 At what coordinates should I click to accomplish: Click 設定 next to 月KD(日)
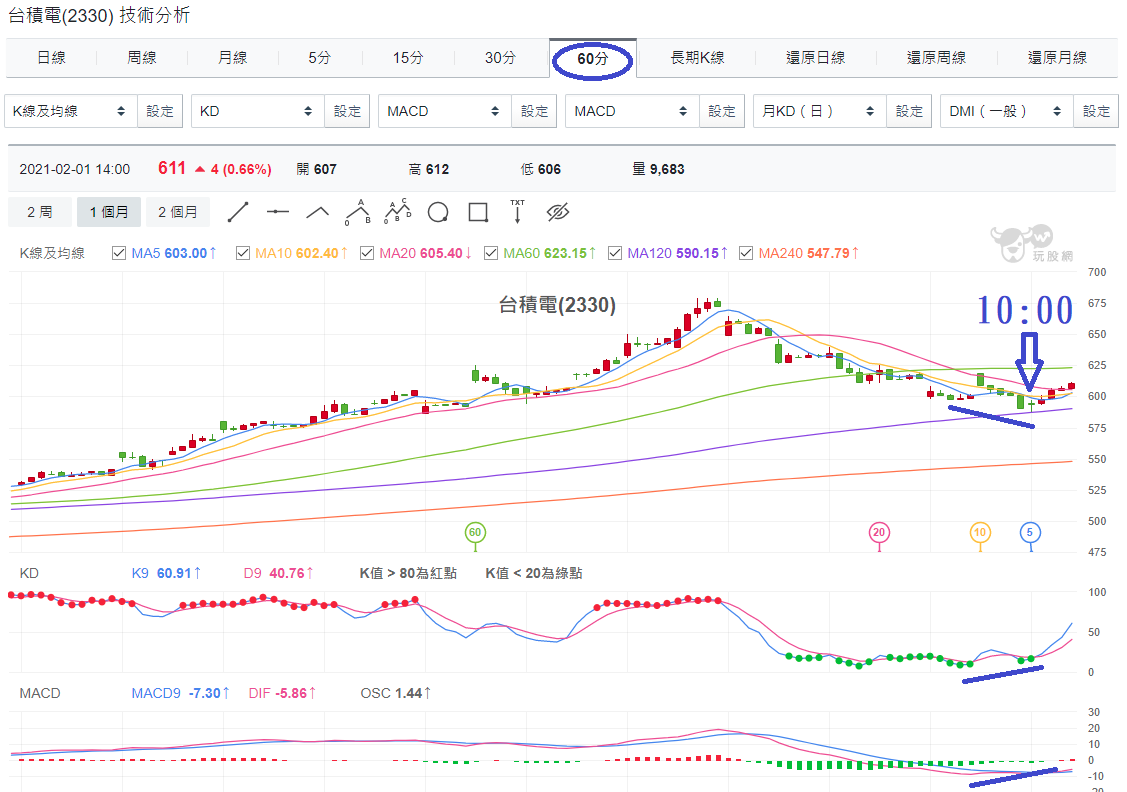[909, 111]
